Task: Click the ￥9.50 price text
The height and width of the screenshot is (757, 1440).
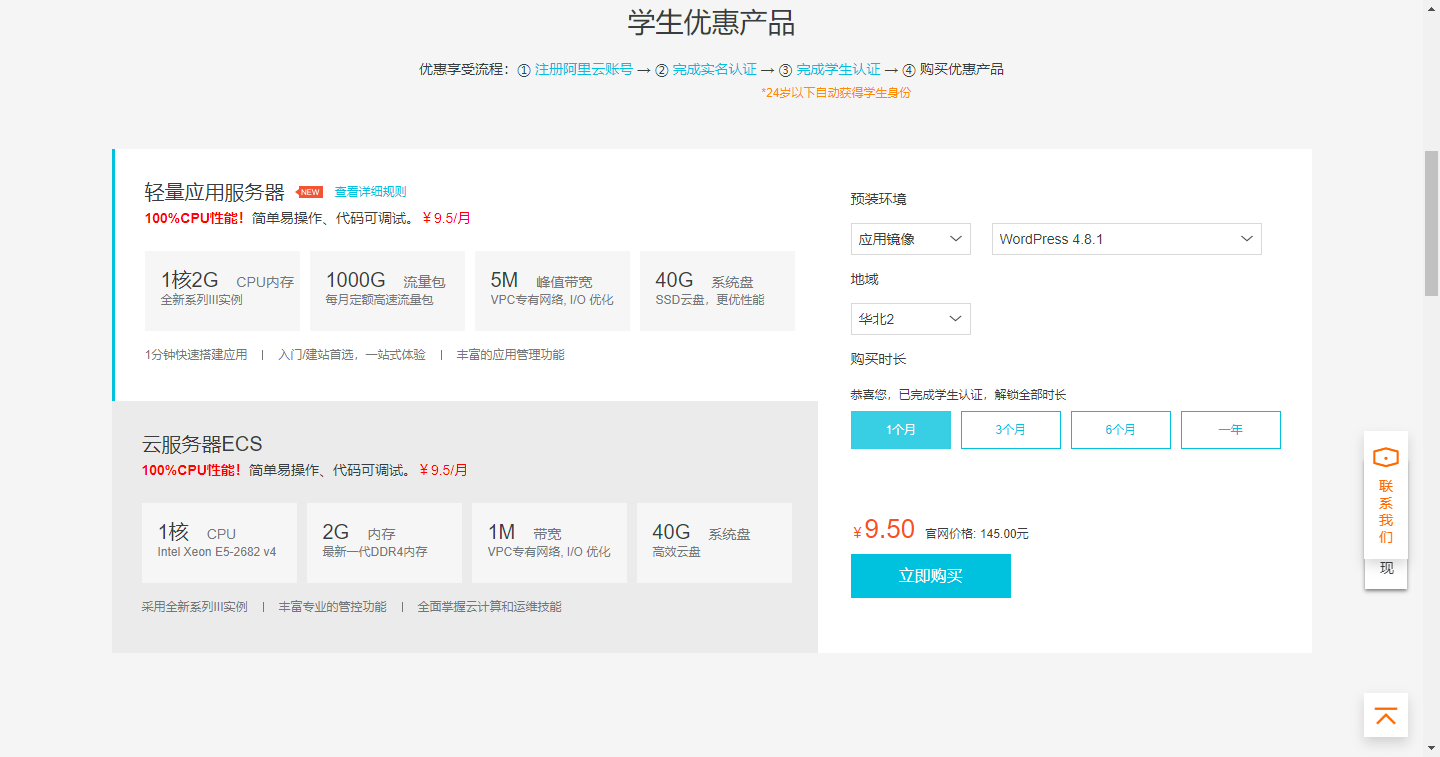Action: [x=884, y=530]
